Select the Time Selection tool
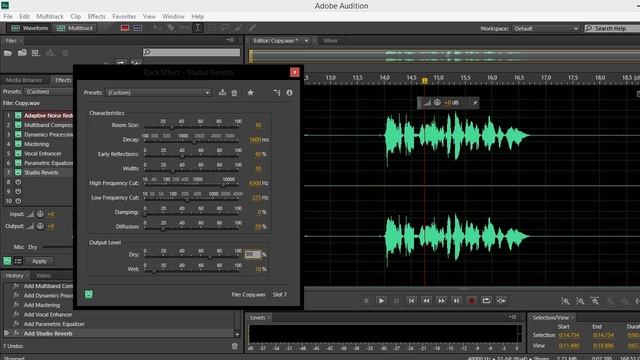This screenshot has width=640, height=360. (198, 28)
